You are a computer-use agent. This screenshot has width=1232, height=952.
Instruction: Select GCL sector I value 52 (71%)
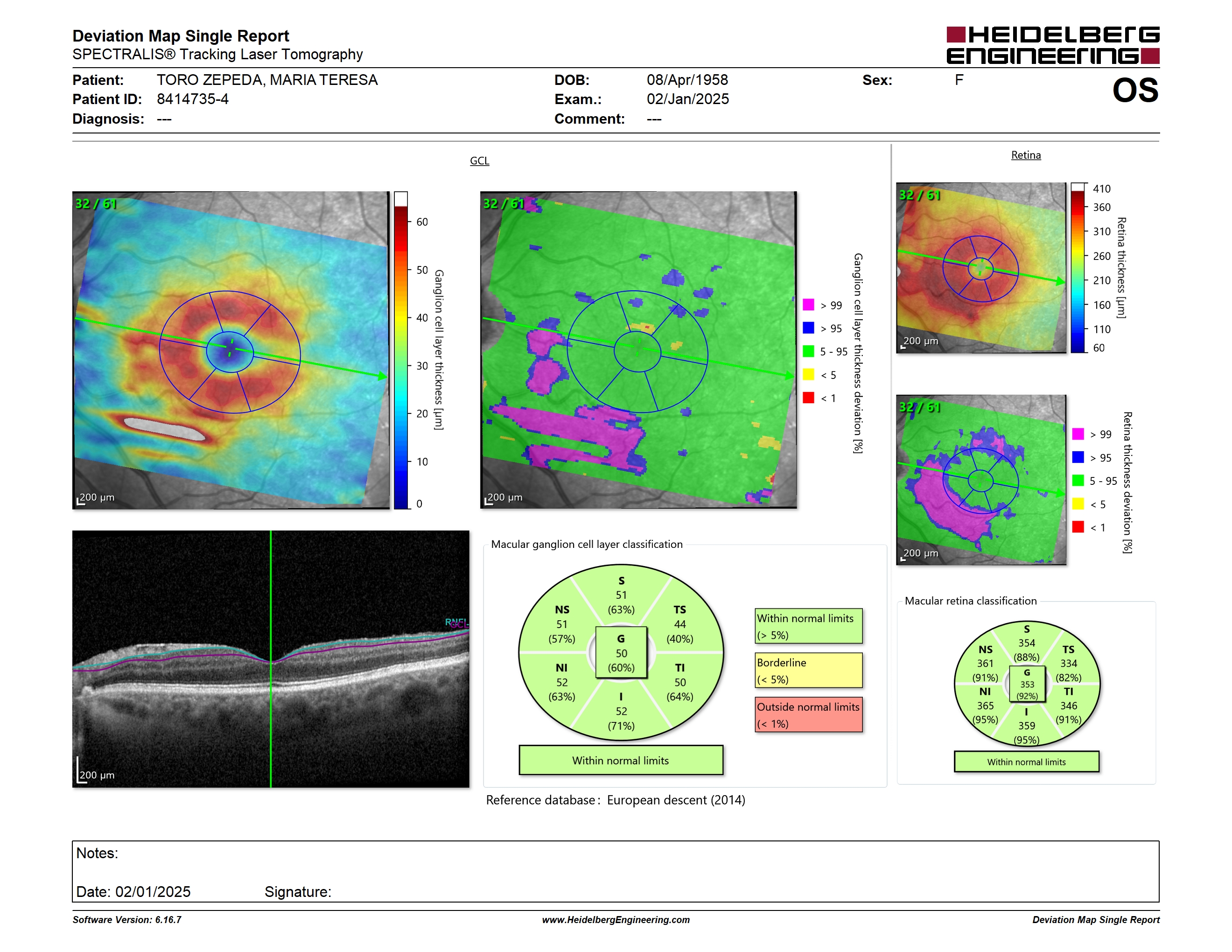click(x=621, y=711)
